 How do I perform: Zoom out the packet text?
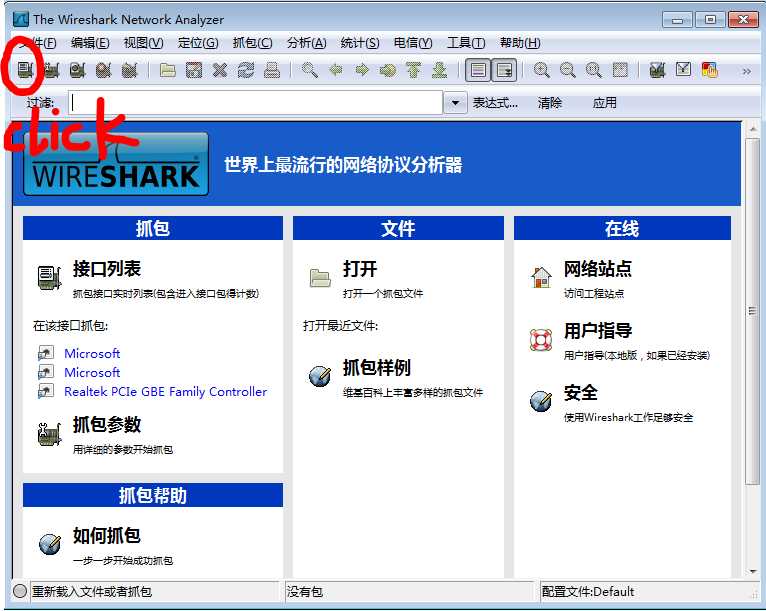pyautogui.click(x=567, y=70)
